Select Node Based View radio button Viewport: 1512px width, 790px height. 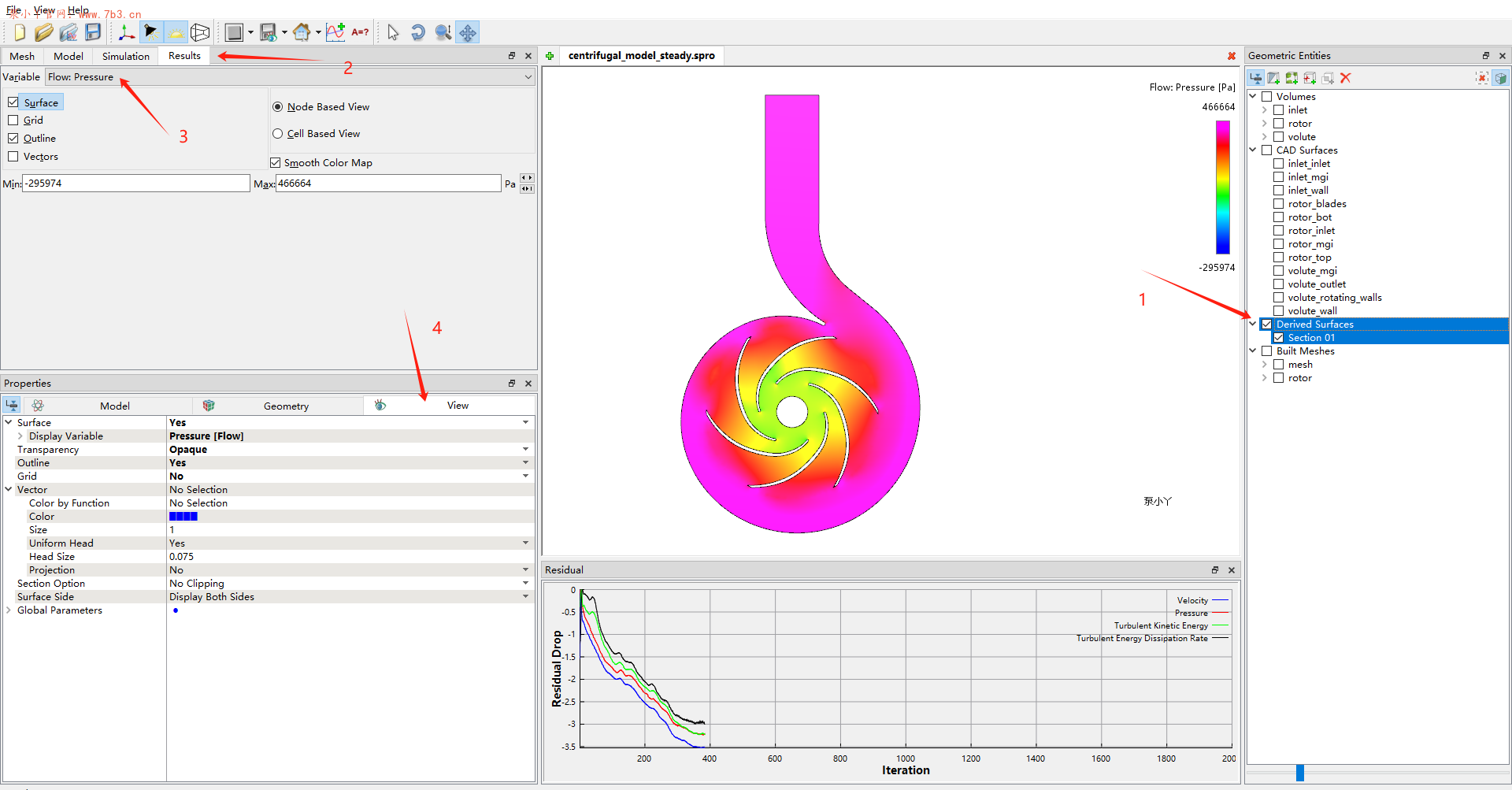pyautogui.click(x=278, y=107)
